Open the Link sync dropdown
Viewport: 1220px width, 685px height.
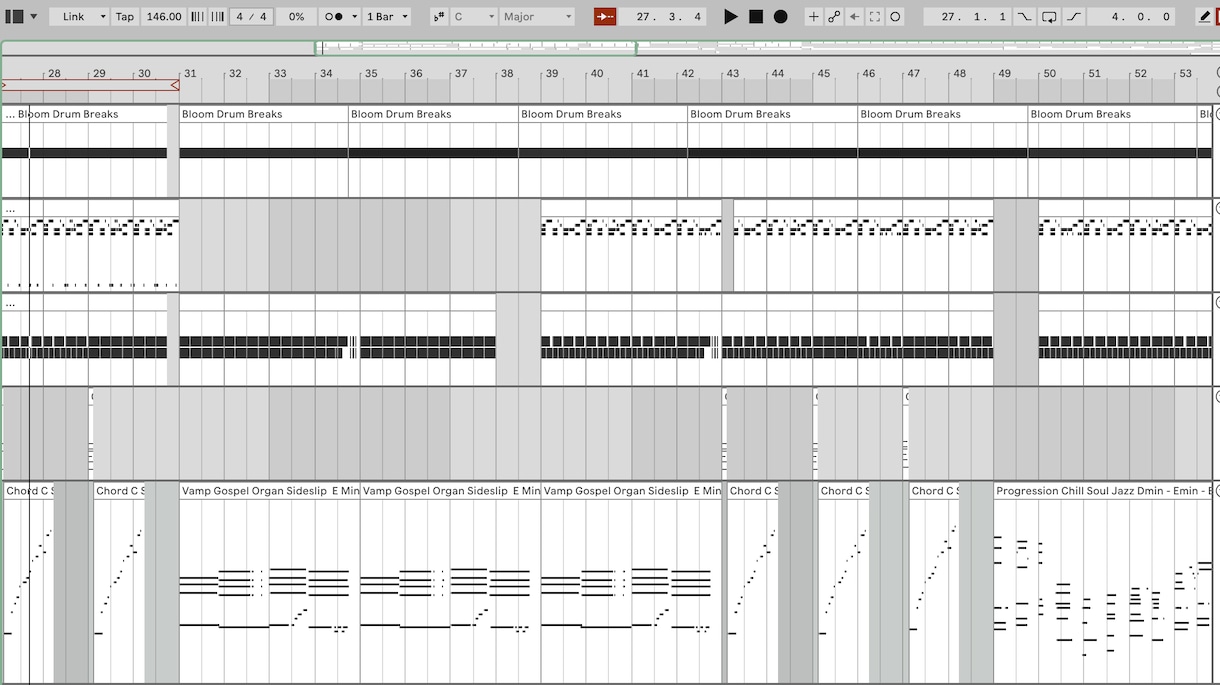pyautogui.click(x=79, y=16)
